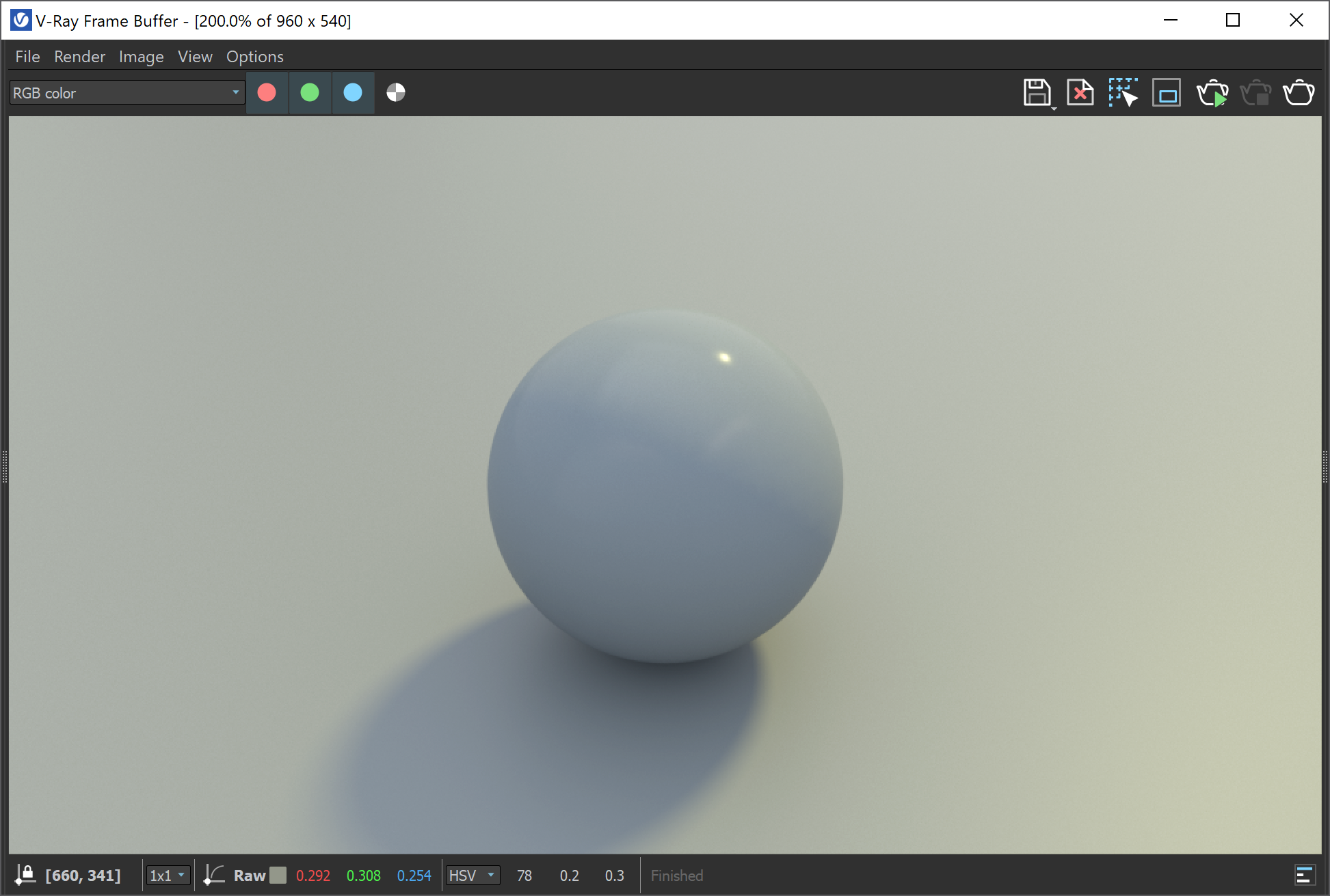
Task: Click the curve info icon in status bar
Action: click(214, 875)
